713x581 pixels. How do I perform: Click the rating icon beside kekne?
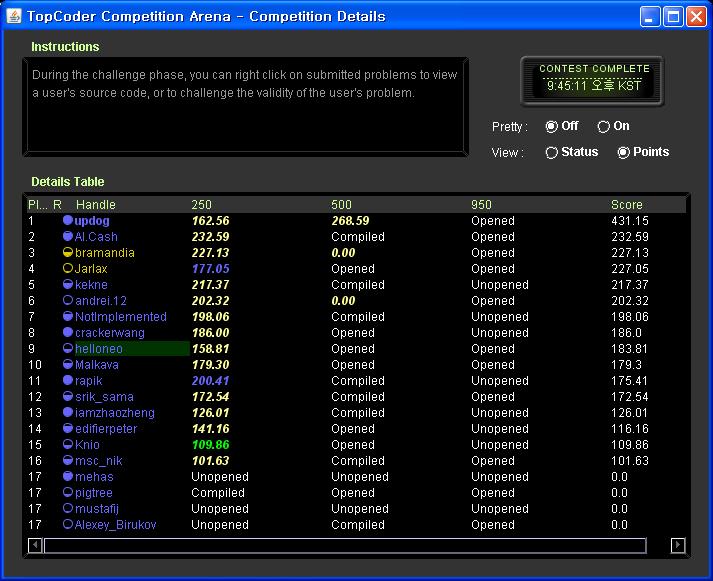pos(68,285)
